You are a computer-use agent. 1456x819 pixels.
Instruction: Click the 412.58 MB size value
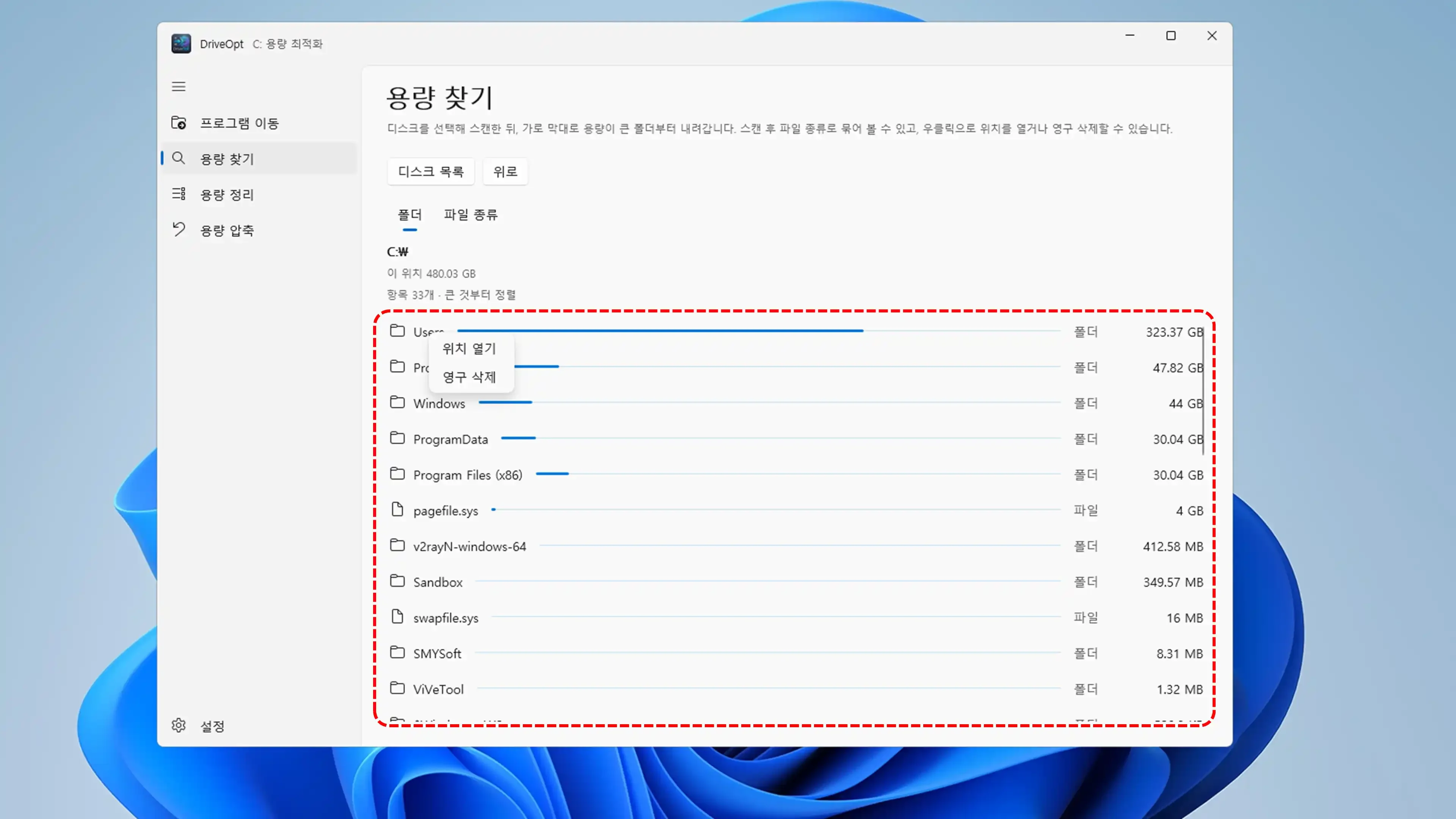click(x=1173, y=546)
